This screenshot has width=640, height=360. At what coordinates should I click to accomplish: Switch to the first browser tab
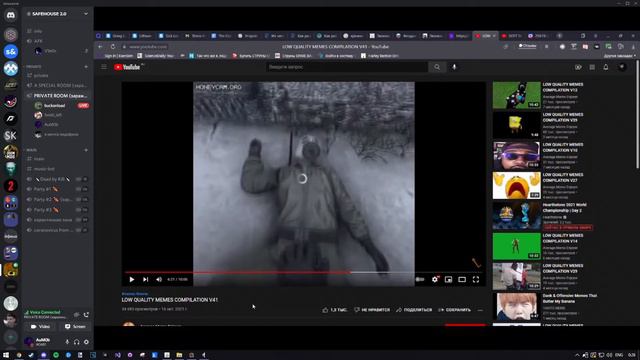click(116, 36)
